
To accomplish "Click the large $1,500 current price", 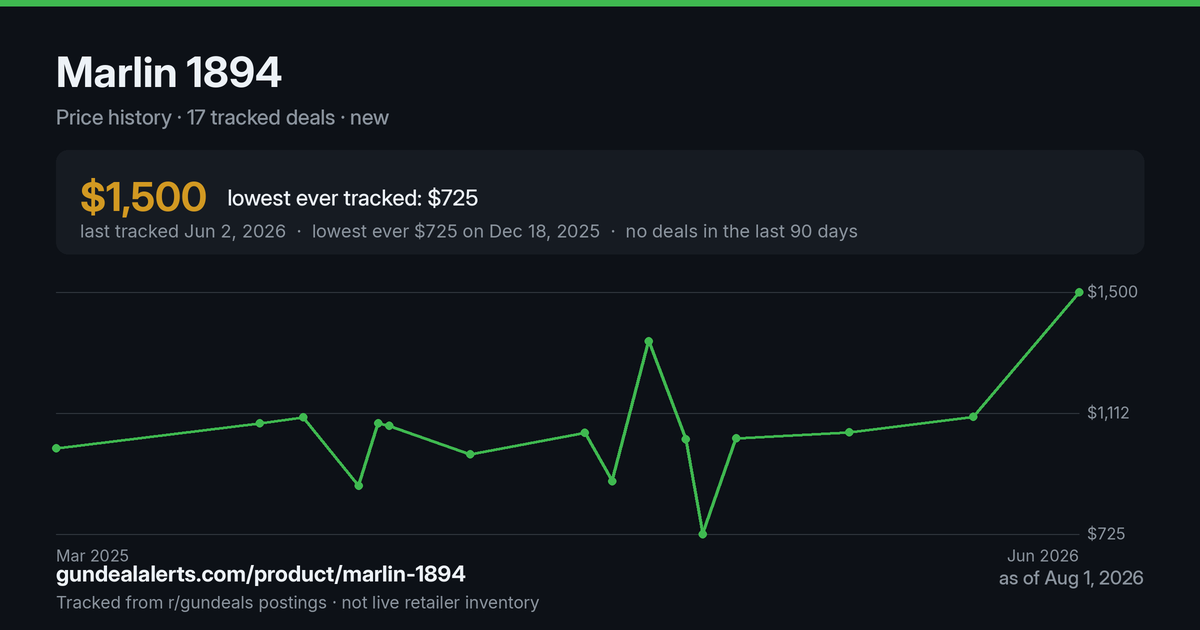I will tap(143, 198).
